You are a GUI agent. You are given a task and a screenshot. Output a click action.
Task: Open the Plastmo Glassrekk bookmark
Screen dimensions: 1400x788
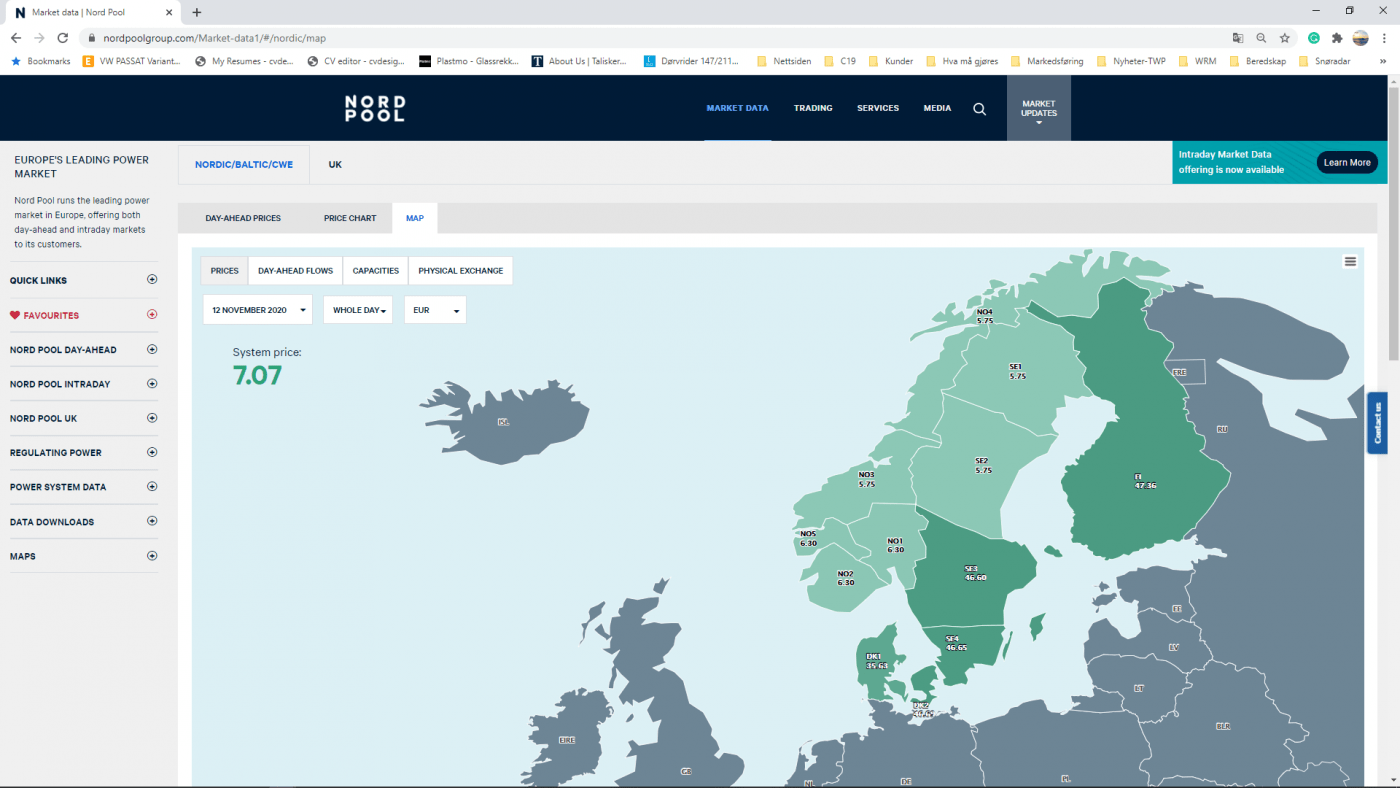469,61
